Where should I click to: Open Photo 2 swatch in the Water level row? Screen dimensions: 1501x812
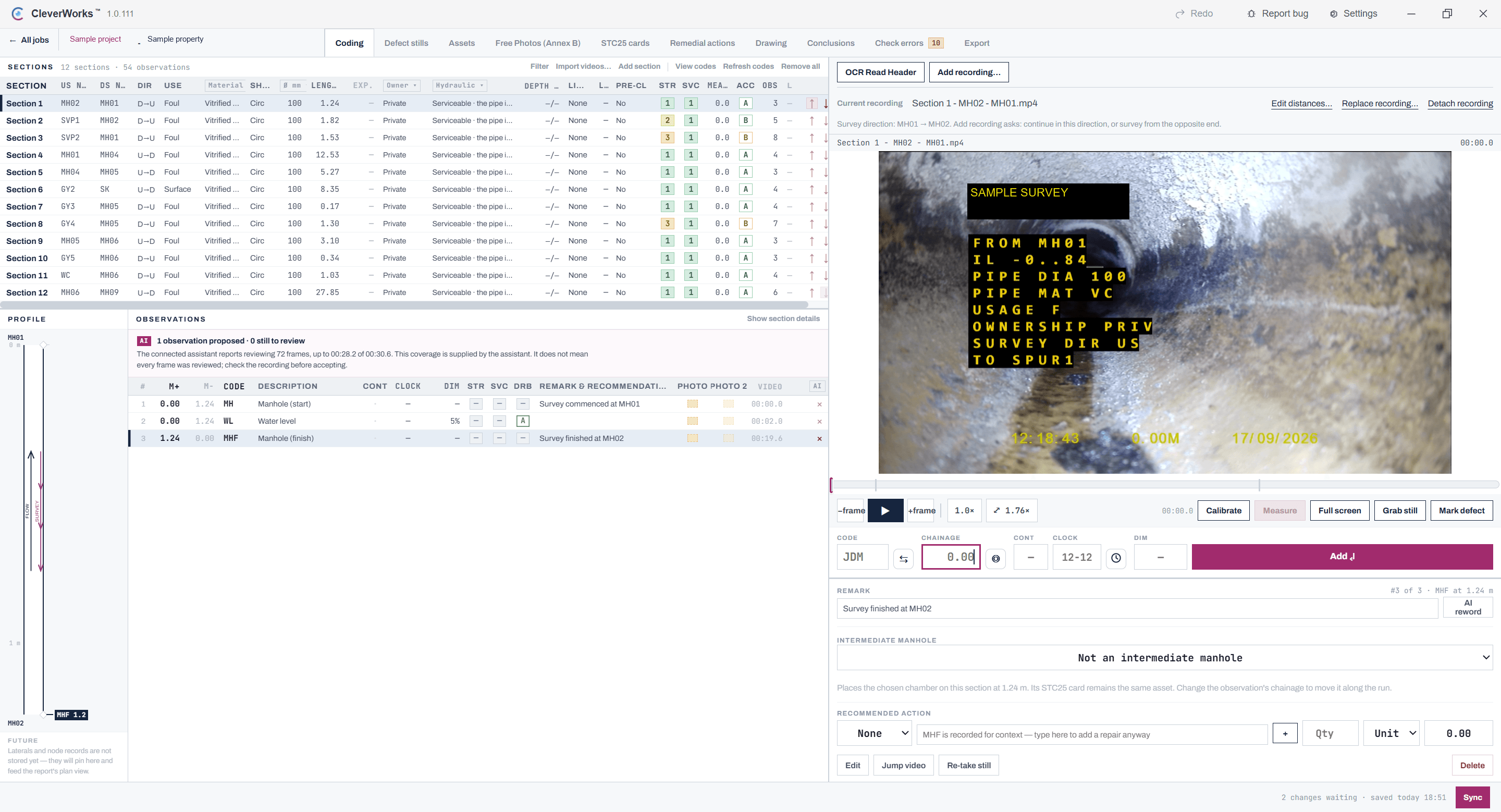729,421
